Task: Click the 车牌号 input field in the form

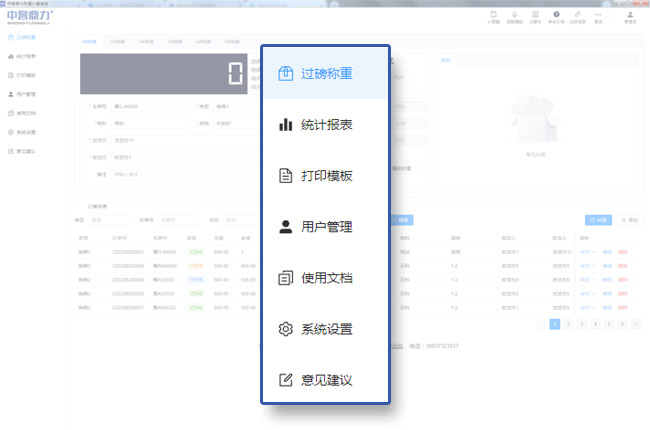Action: click(x=148, y=106)
